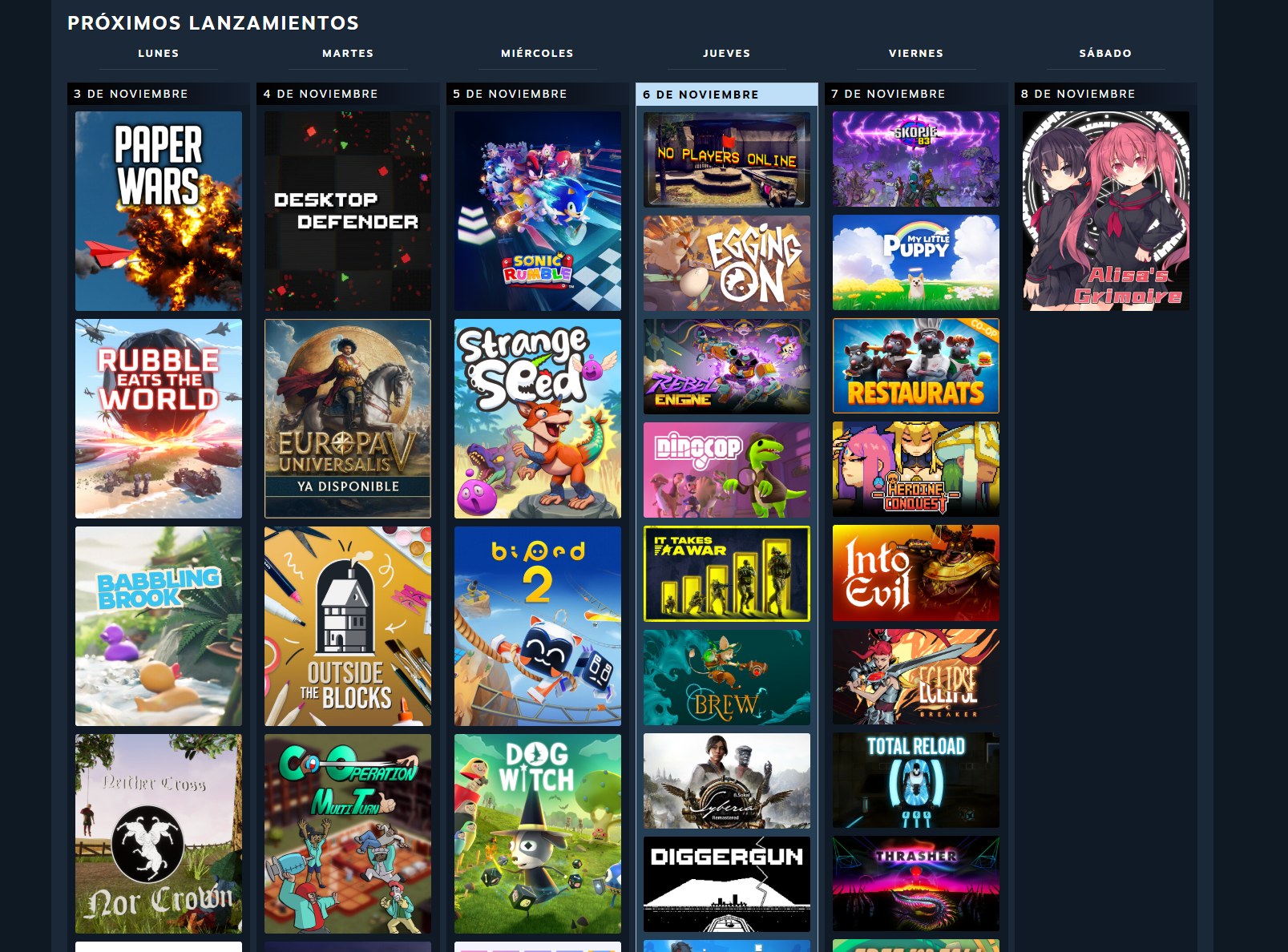
Task: Open Neither Cross Nor Crown capsule
Action: [159, 833]
